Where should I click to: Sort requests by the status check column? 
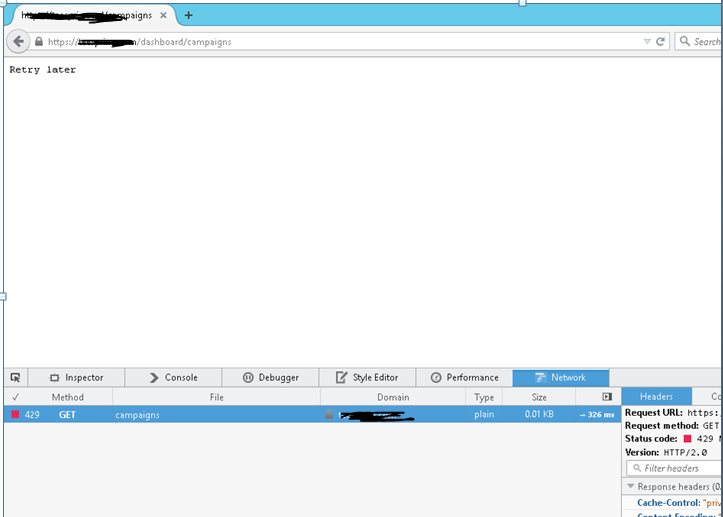[x=15, y=397]
